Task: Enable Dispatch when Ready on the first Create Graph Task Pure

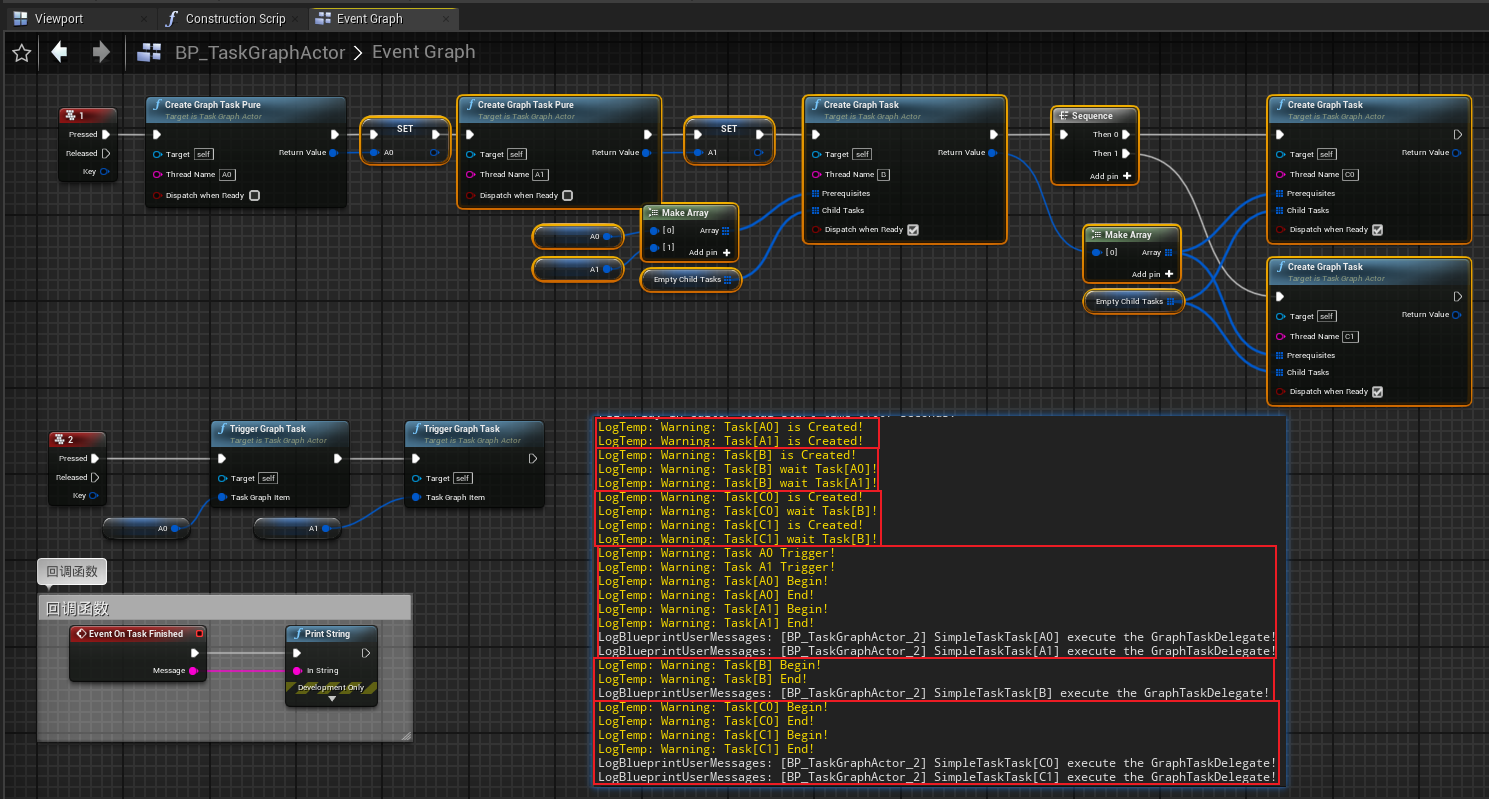Action: [255, 195]
